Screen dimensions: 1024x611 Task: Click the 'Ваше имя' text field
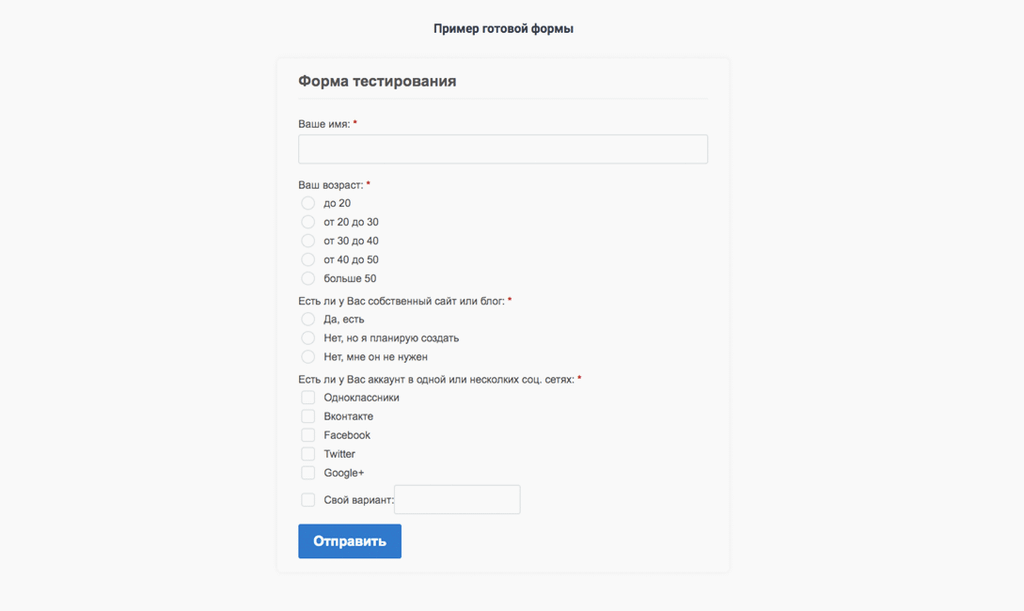[x=503, y=149]
